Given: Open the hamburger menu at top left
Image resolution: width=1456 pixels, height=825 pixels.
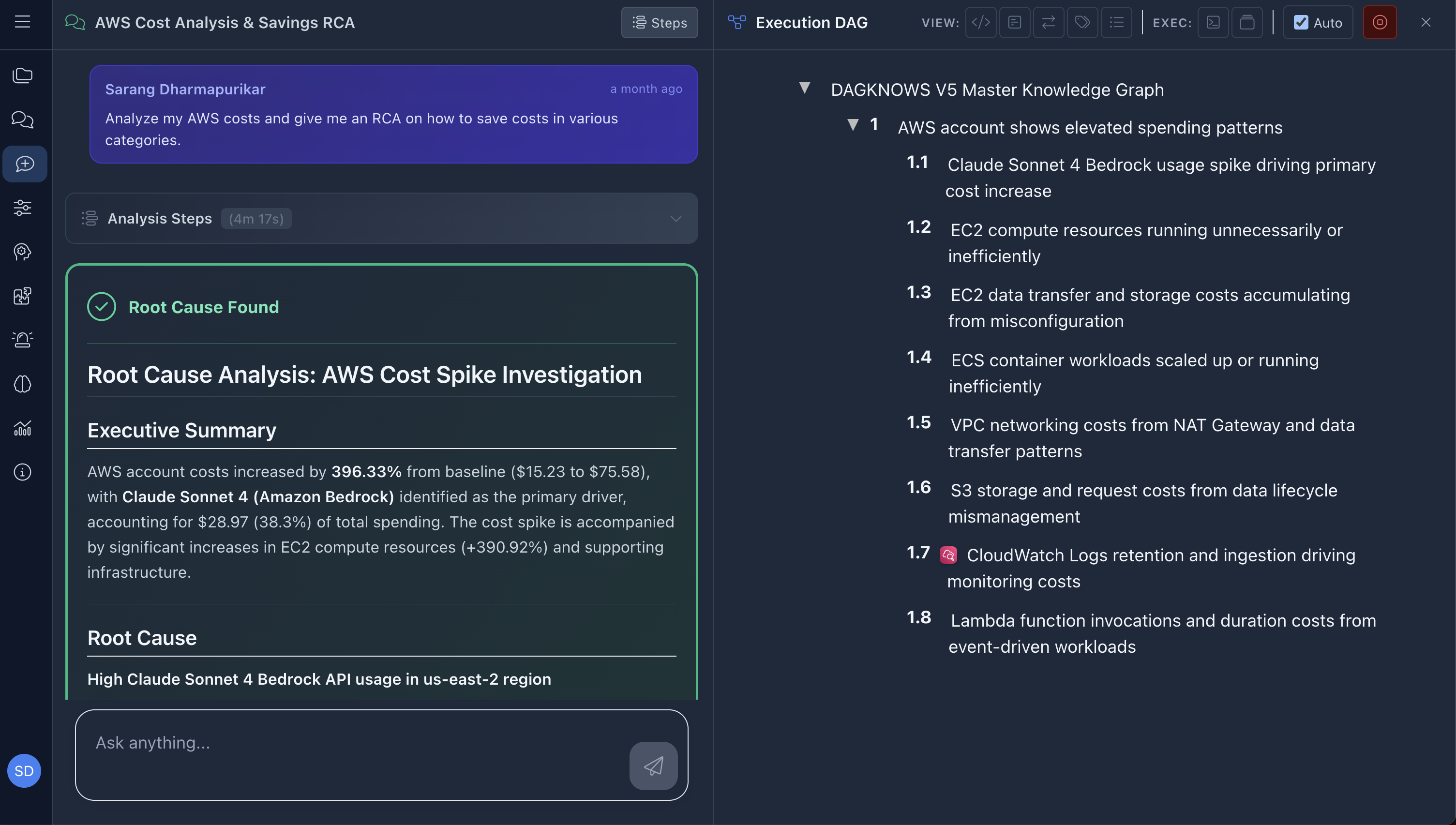Looking at the screenshot, I should (23, 21).
